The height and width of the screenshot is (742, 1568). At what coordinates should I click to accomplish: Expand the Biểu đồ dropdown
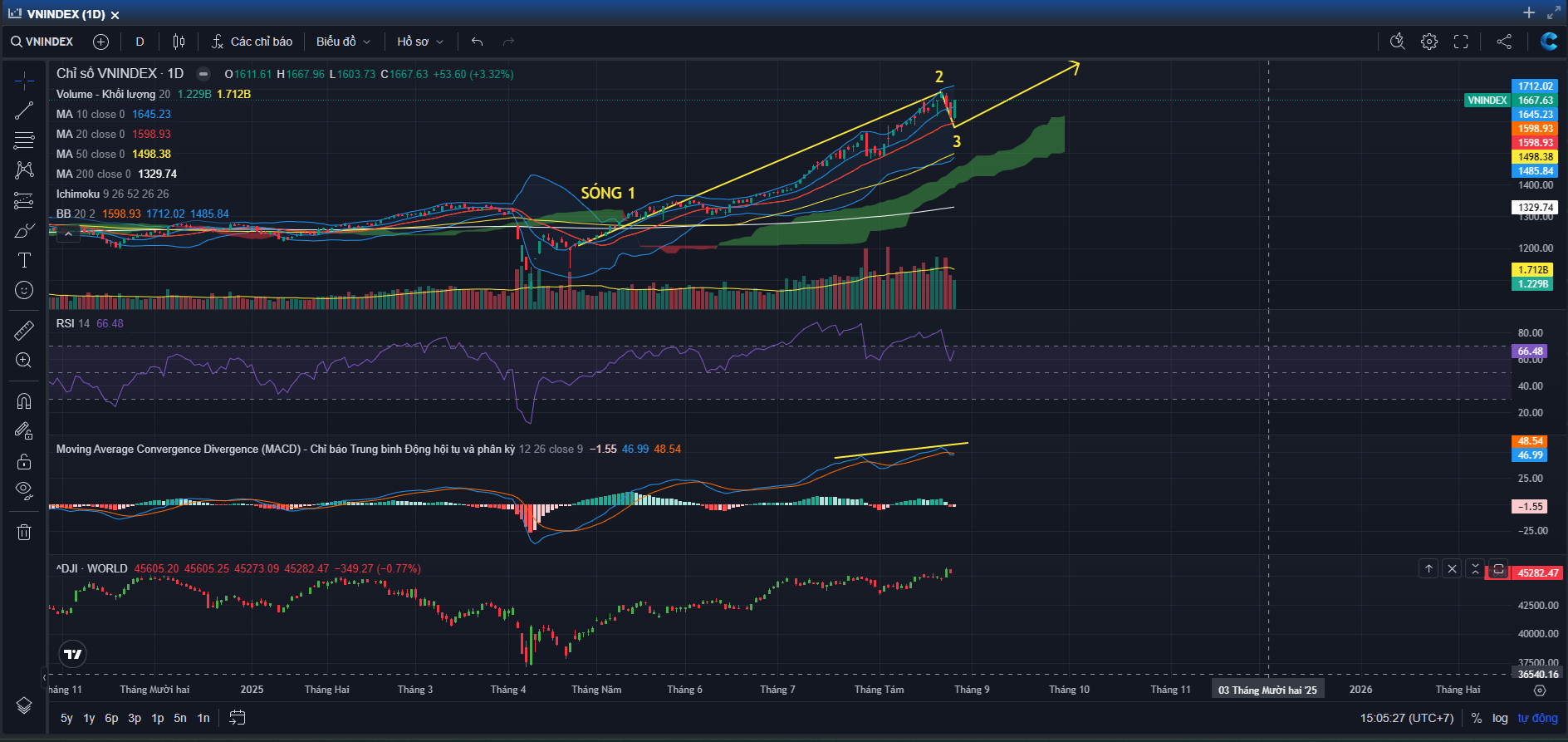pyautogui.click(x=343, y=42)
